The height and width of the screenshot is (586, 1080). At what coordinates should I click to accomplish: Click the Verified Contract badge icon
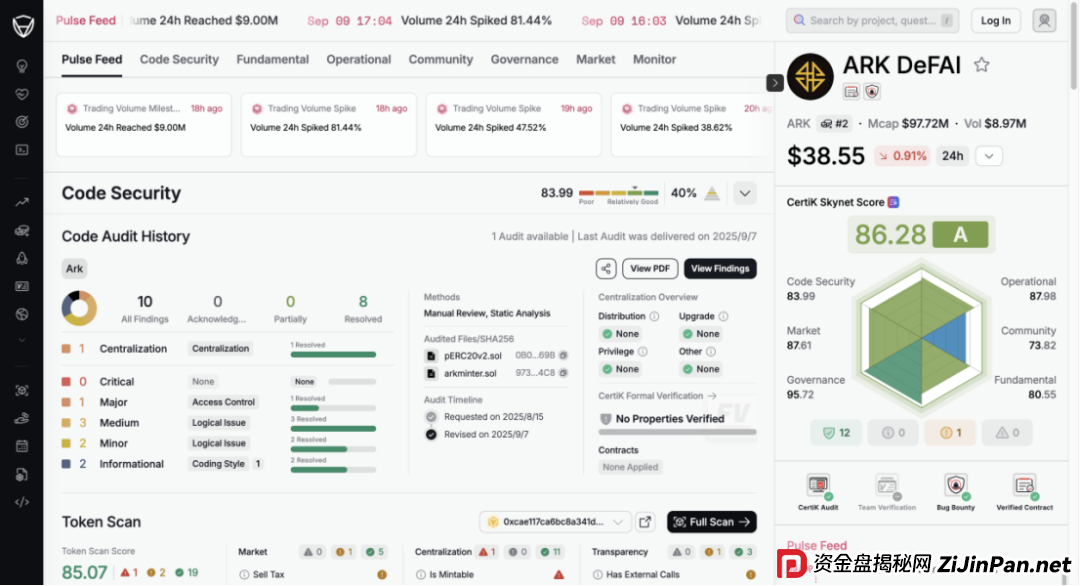[x=1024, y=487]
